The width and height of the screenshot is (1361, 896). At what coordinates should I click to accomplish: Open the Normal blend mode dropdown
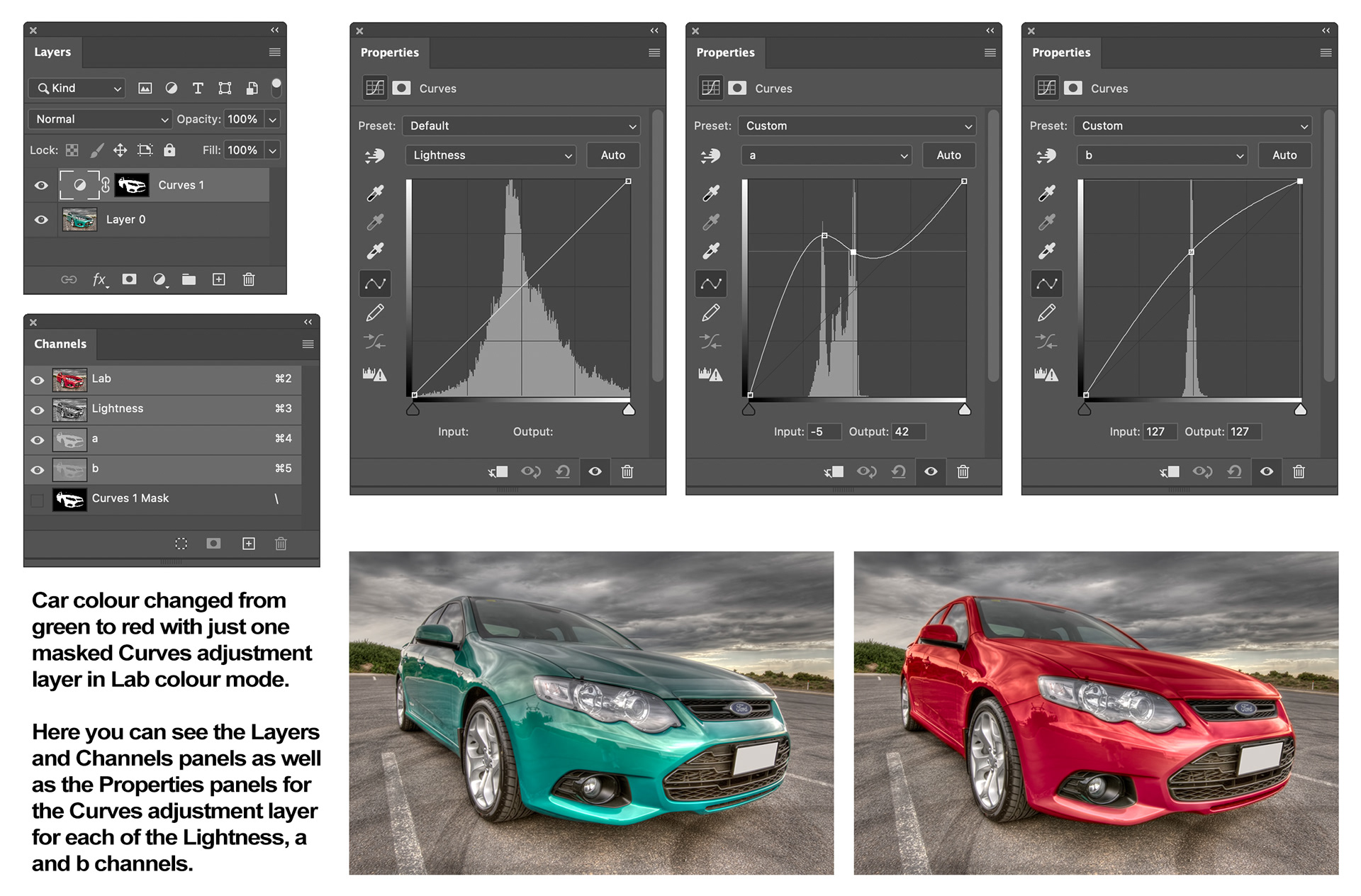tap(101, 119)
